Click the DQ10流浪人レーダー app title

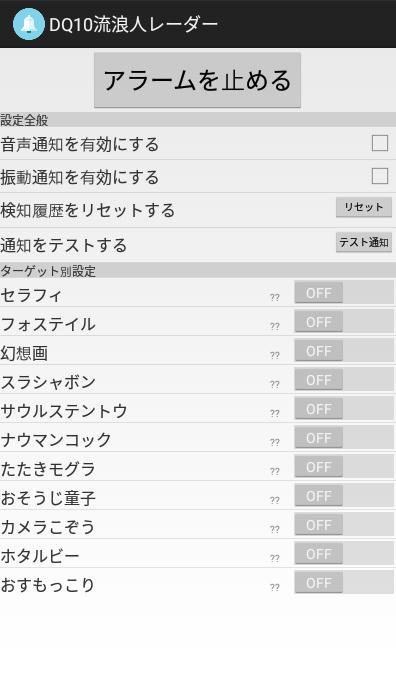134,25
